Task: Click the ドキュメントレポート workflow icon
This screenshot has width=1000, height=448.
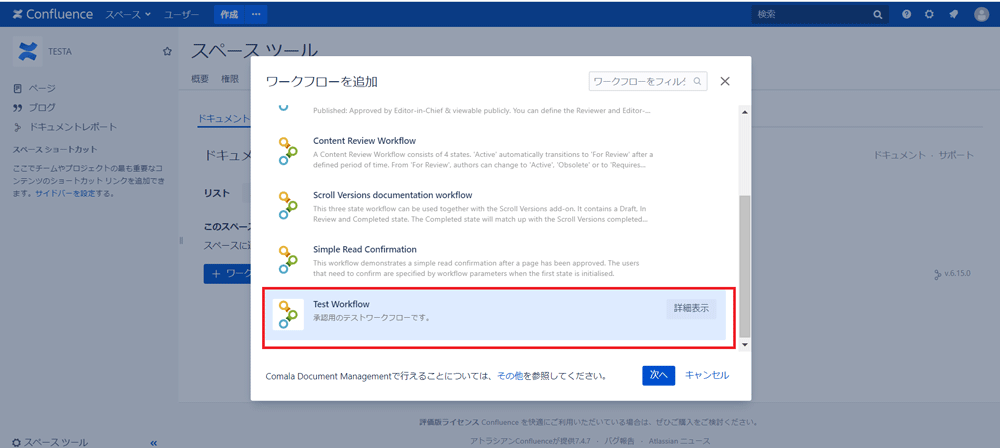Action: pyautogui.click(x=18, y=127)
